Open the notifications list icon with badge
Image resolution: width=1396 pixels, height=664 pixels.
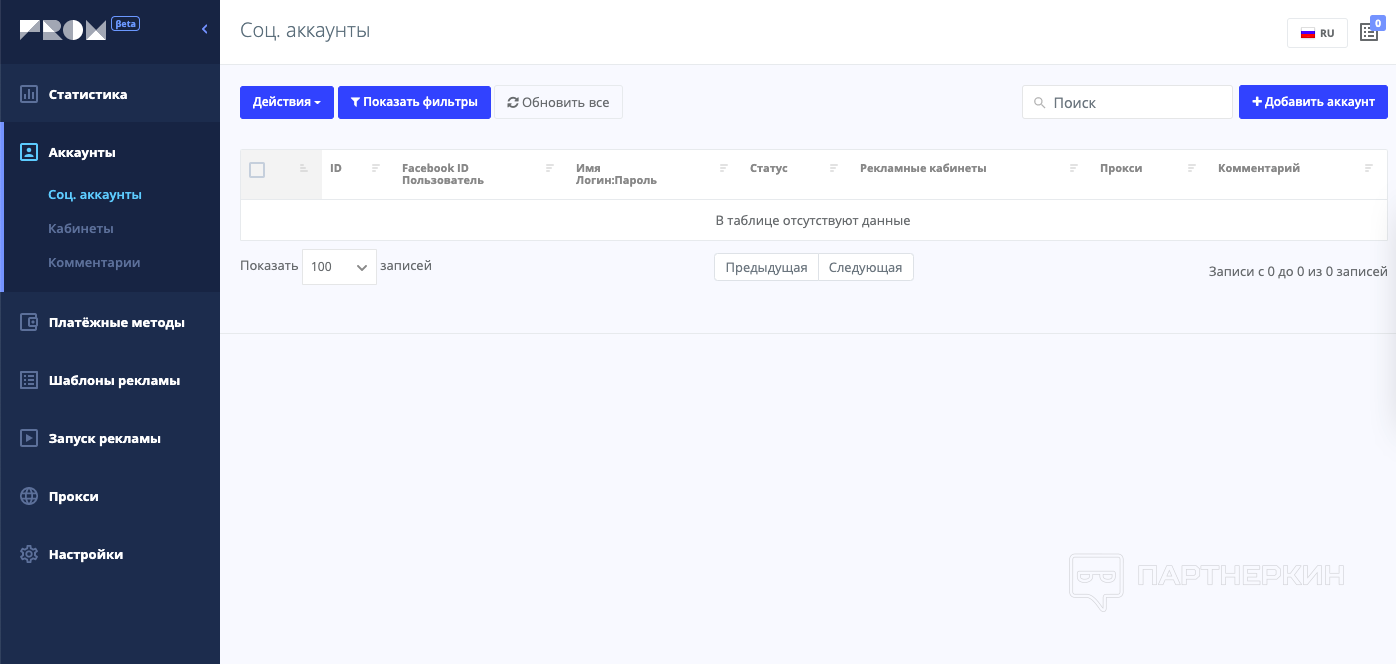pos(1369,32)
